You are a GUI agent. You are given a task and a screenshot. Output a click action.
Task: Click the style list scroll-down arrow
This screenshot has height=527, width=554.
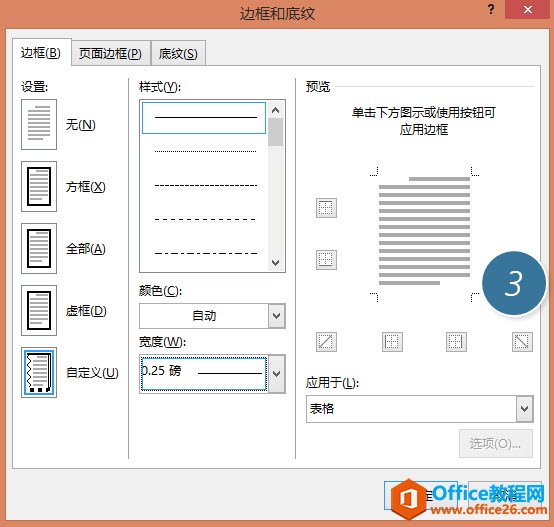tap(276, 262)
